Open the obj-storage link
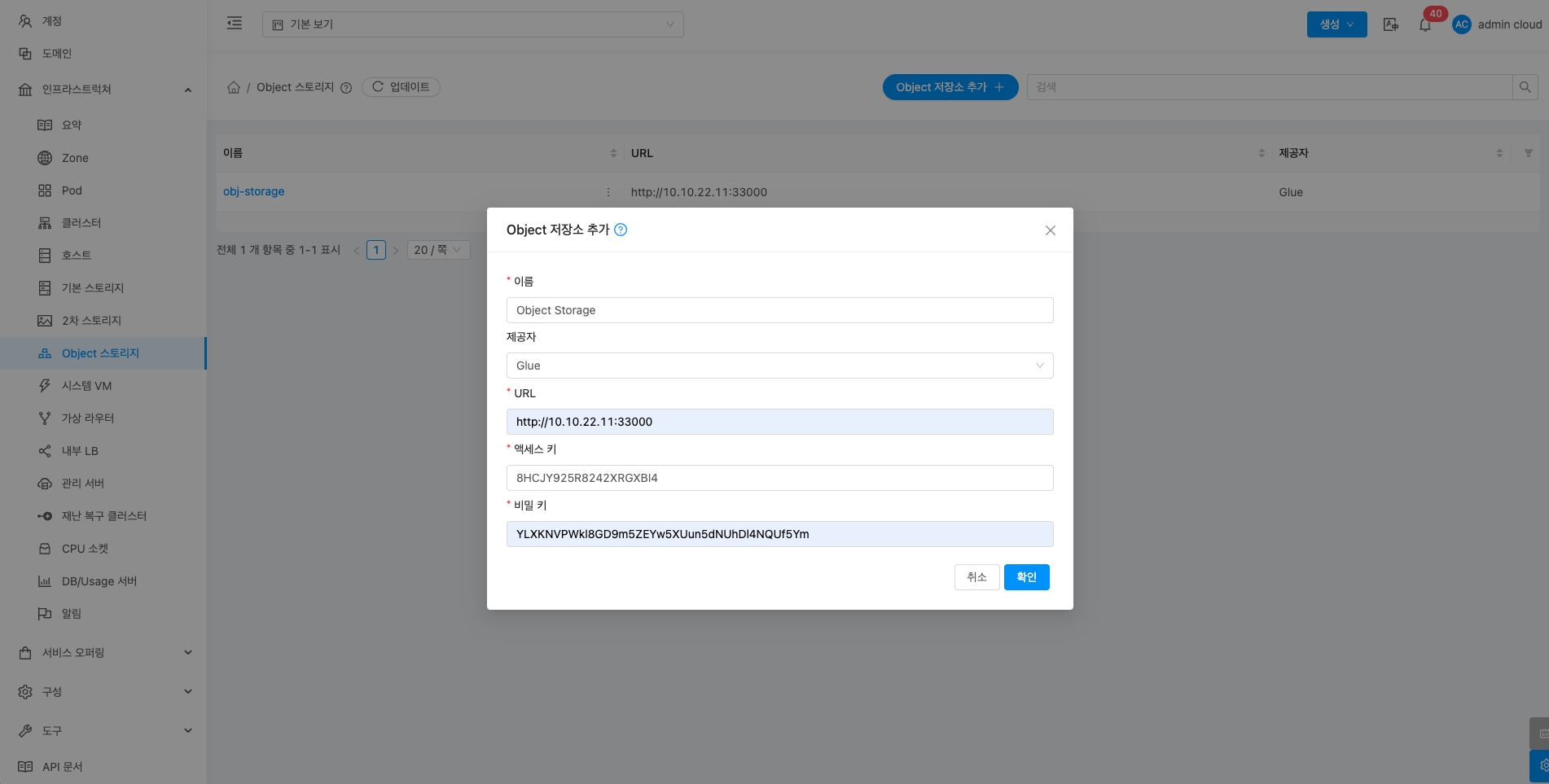Screen dimensions: 1549x784 [253, 192]
